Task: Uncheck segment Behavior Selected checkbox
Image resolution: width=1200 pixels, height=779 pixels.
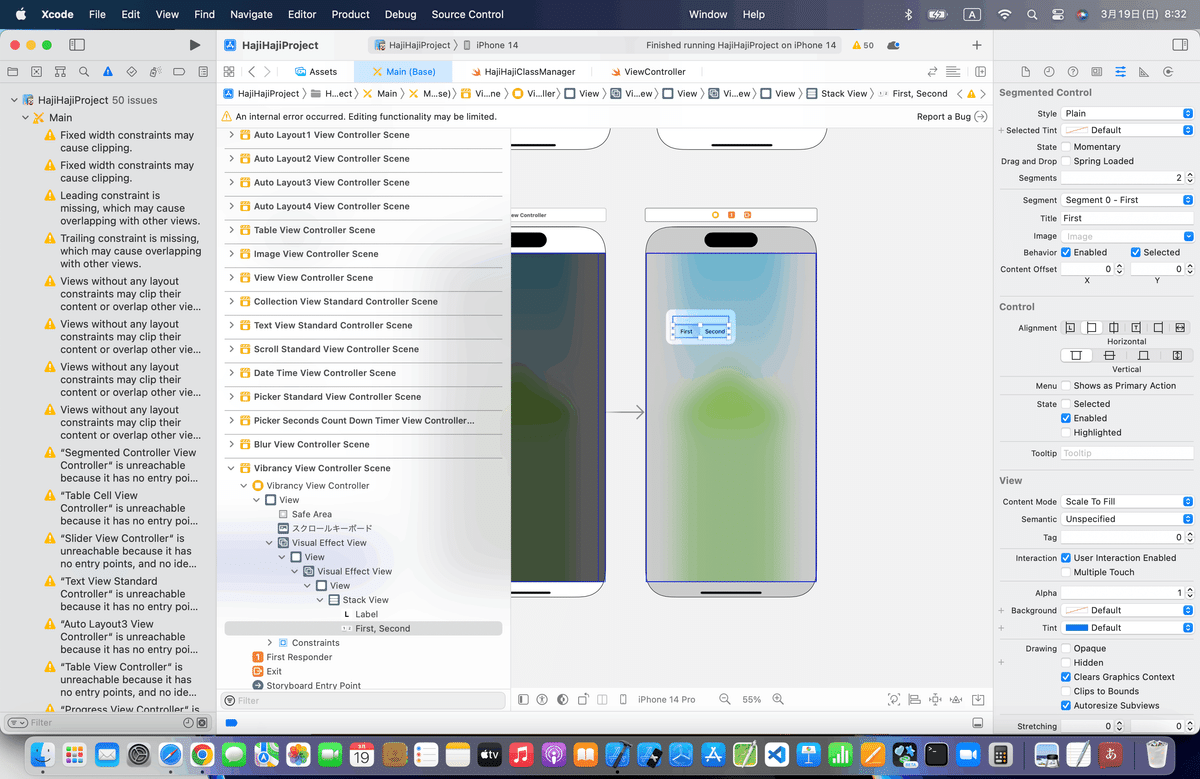Action: (1135, 253)
